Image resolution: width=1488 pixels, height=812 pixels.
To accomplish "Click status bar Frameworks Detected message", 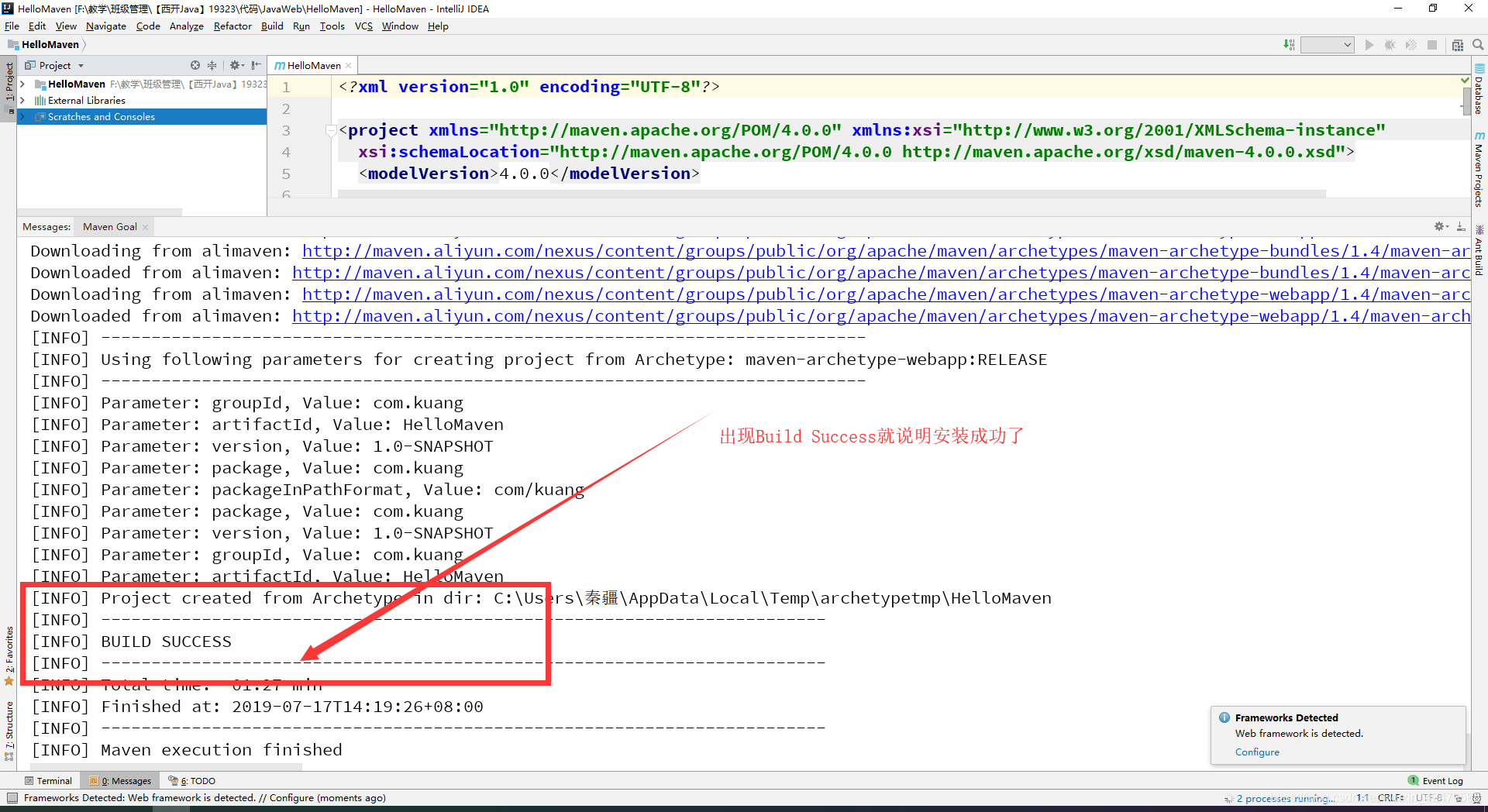I will pos(205,798).
